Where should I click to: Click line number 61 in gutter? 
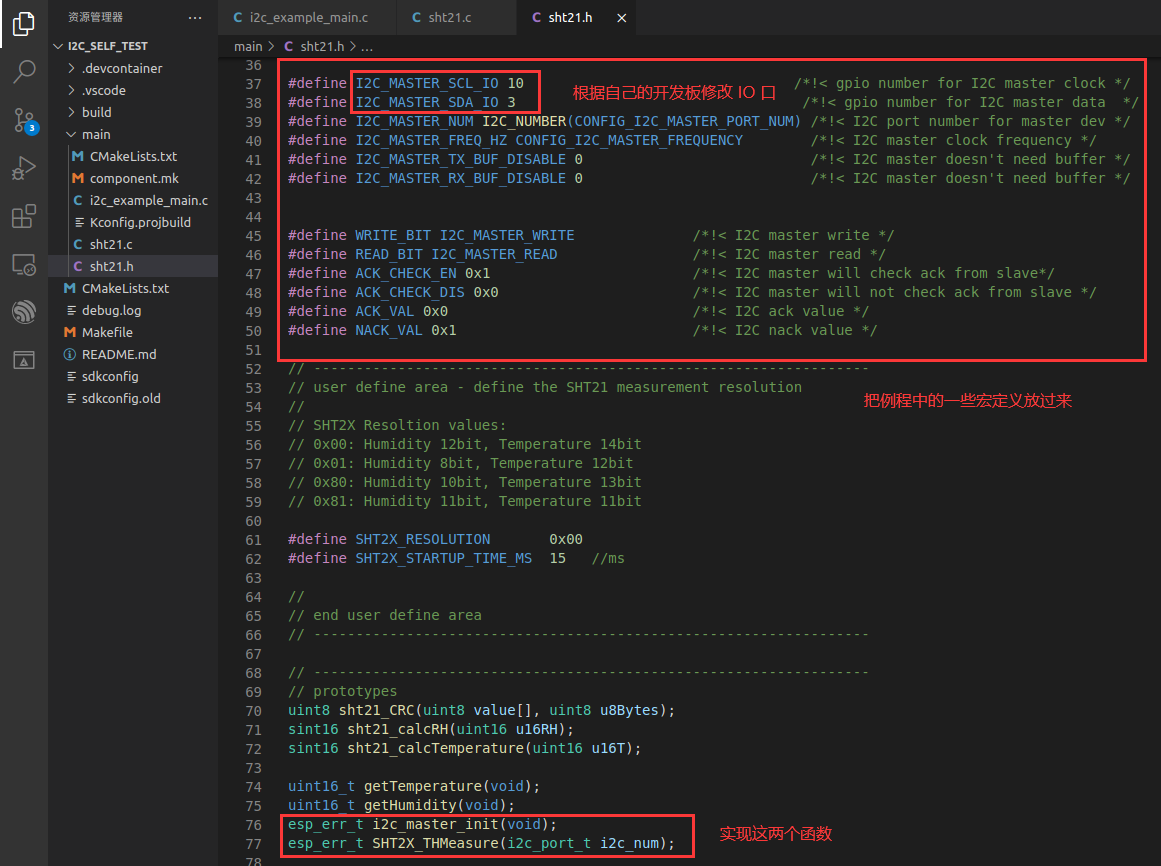(x=254, y=540)
